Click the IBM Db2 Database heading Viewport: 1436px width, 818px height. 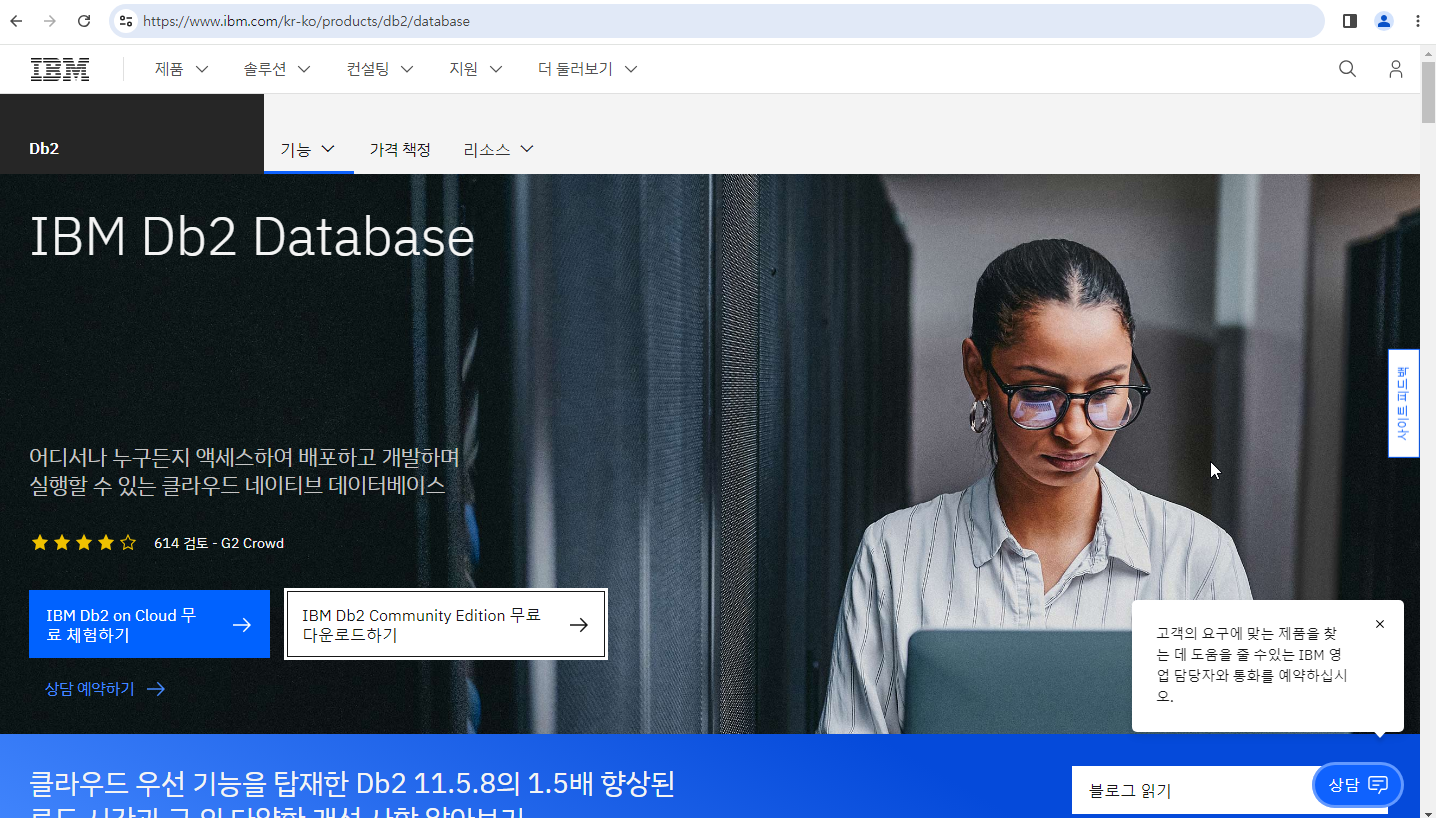pyautogui.click(x=252, y=237)
